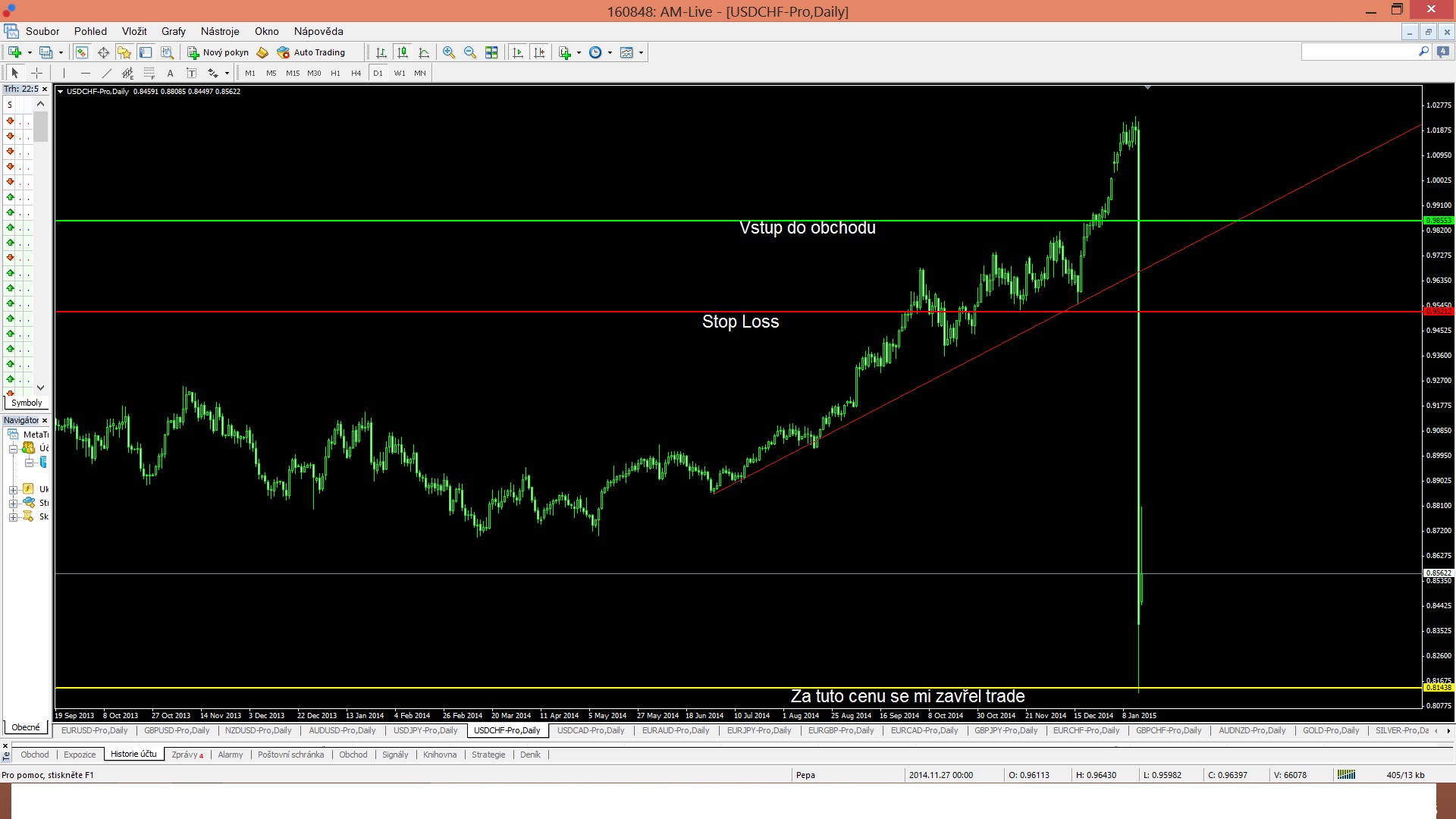Switch to EURUSD-Pro,Daily chart tab
The height and width of the screenshot is (819, 1456).
95,730
